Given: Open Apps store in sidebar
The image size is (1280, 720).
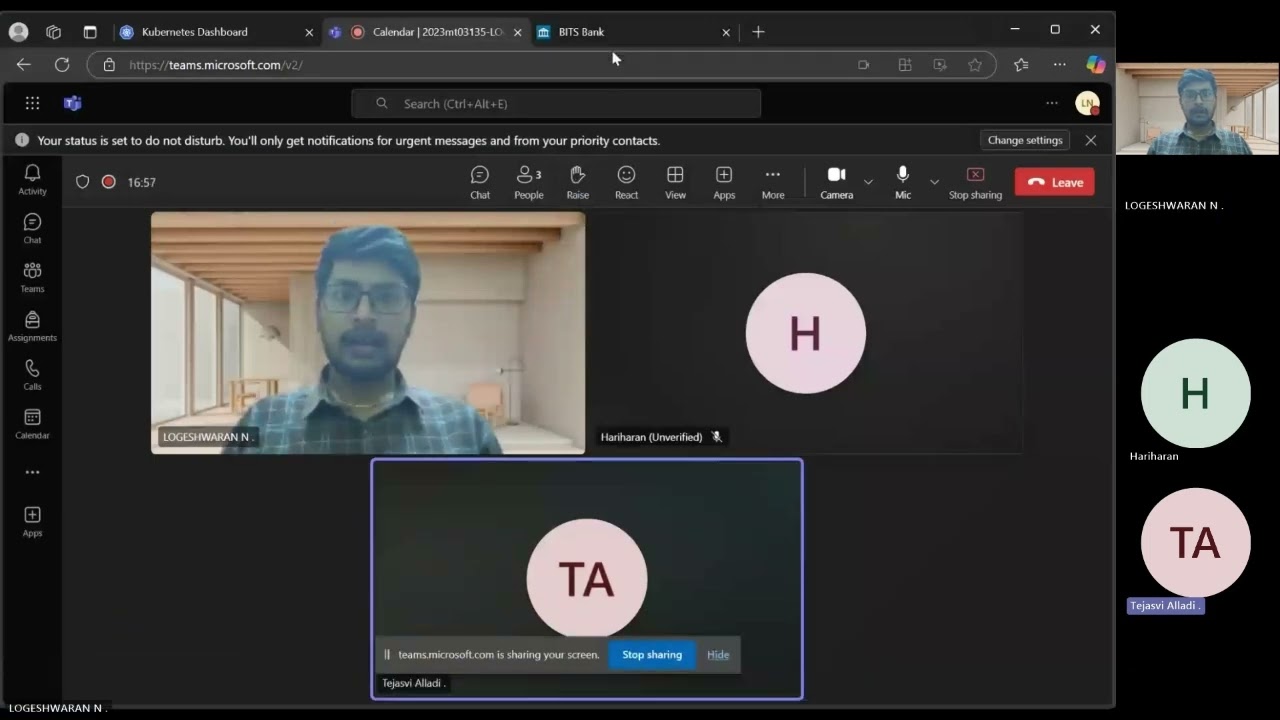Looking at the screenshot, I should (x=32, y=521).
